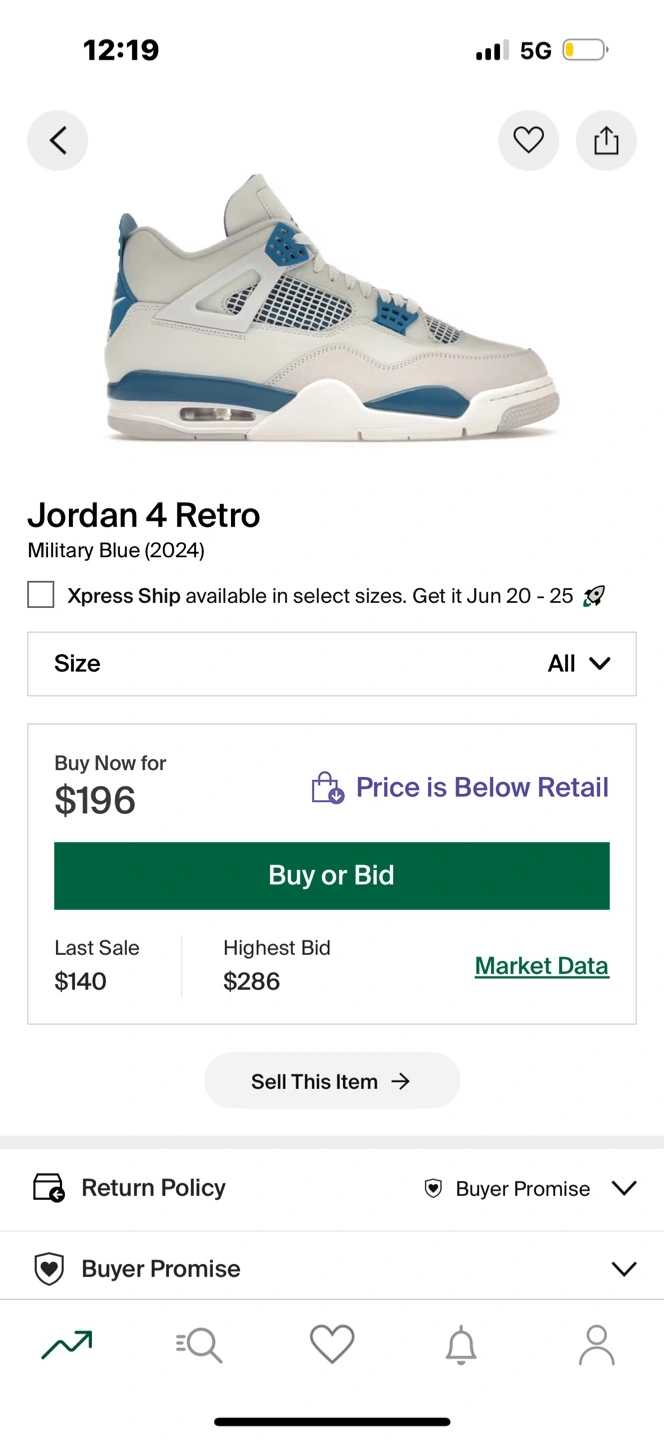Tap the Jordan 4 Retro product image
Viewport: 664px width, 1440px height.
click(x=332, y=310)
